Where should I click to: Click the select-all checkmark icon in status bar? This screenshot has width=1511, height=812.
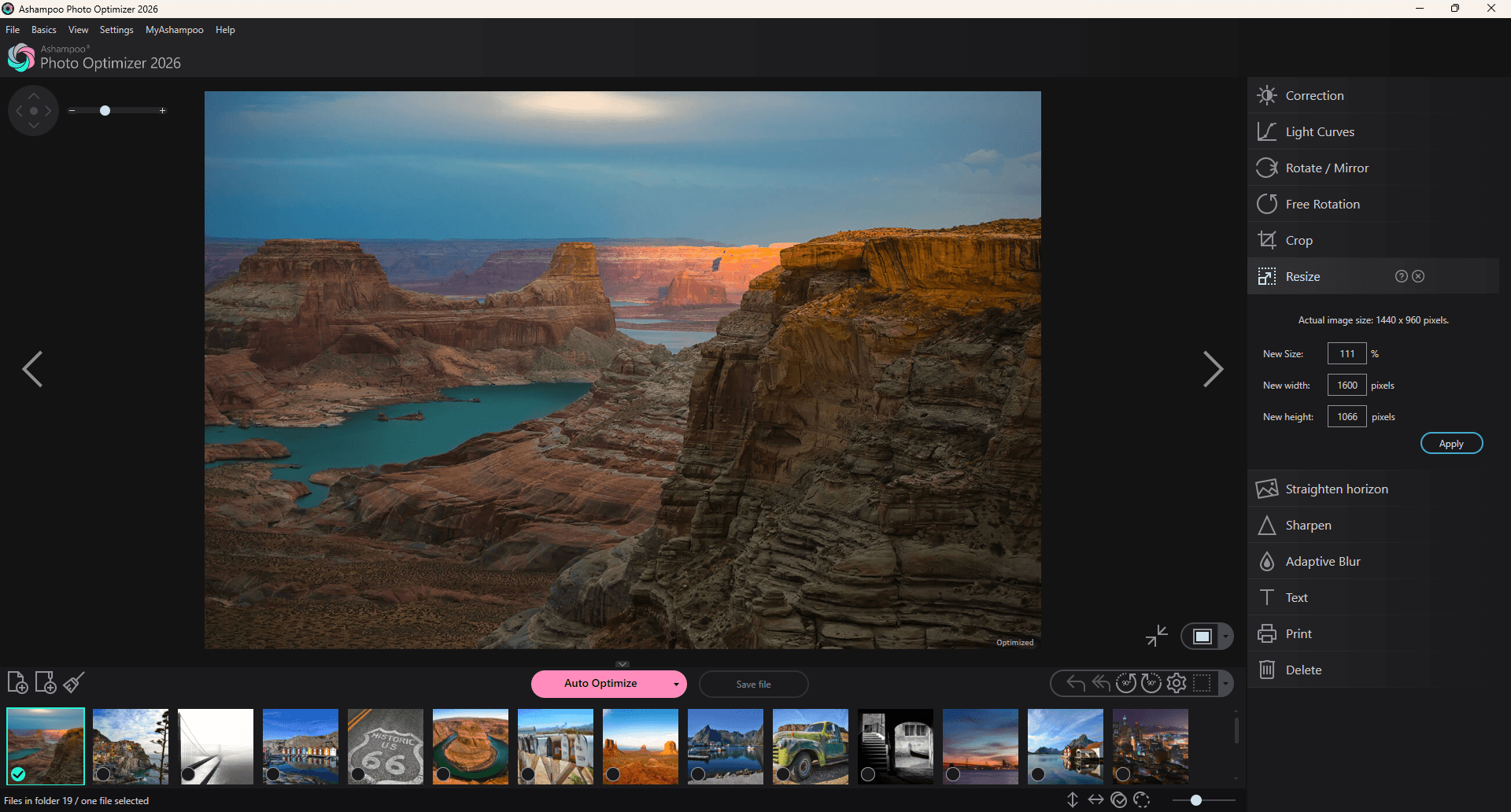(x=1119, y=800)
